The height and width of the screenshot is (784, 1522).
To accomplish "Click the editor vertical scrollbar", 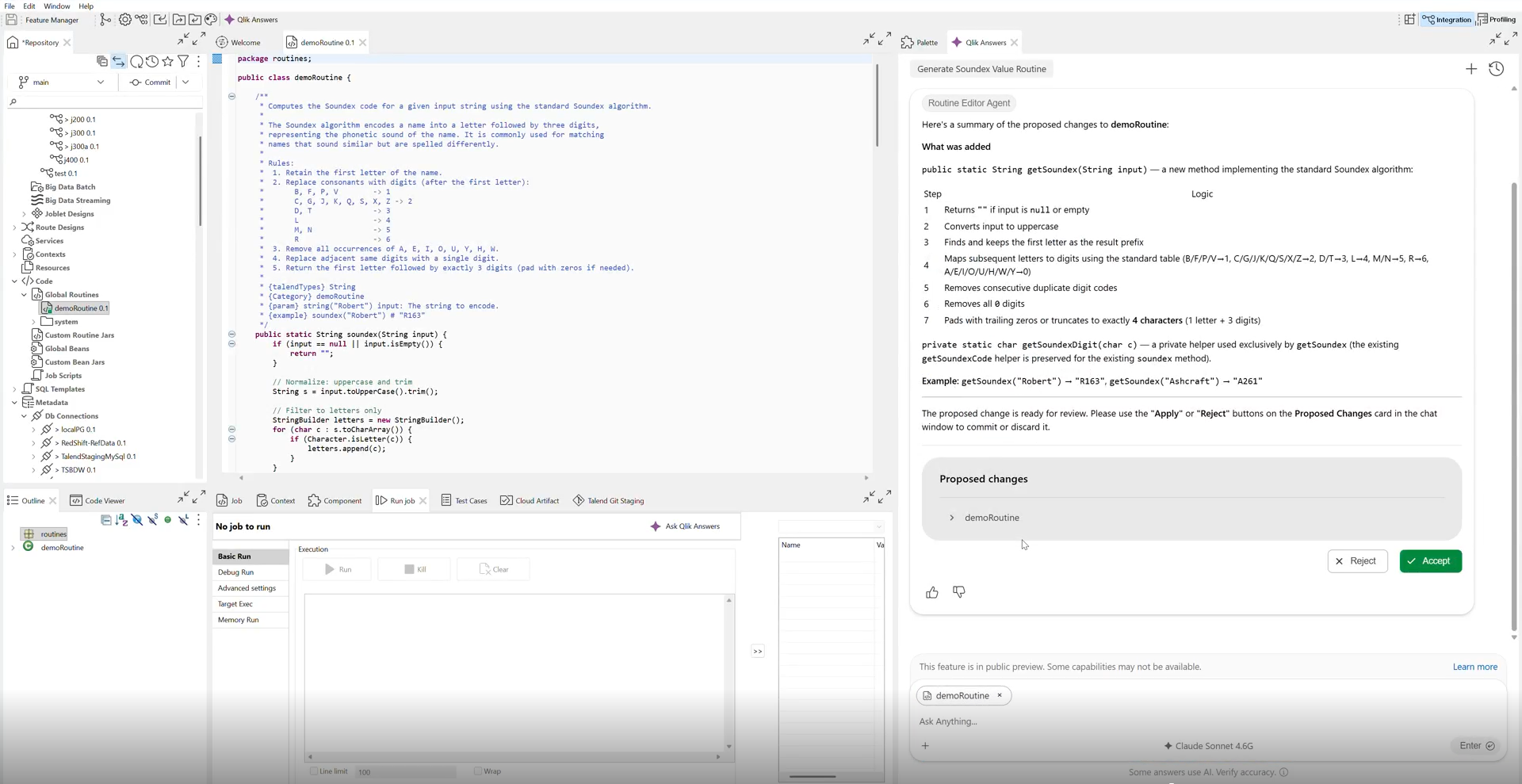I will (x=877, y=105).
